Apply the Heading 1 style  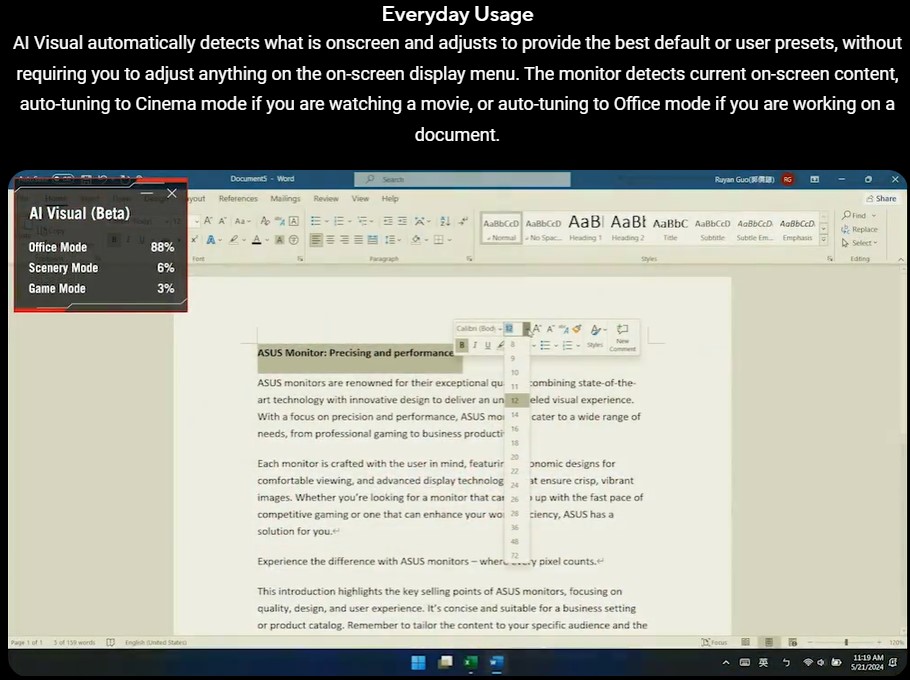585,228
